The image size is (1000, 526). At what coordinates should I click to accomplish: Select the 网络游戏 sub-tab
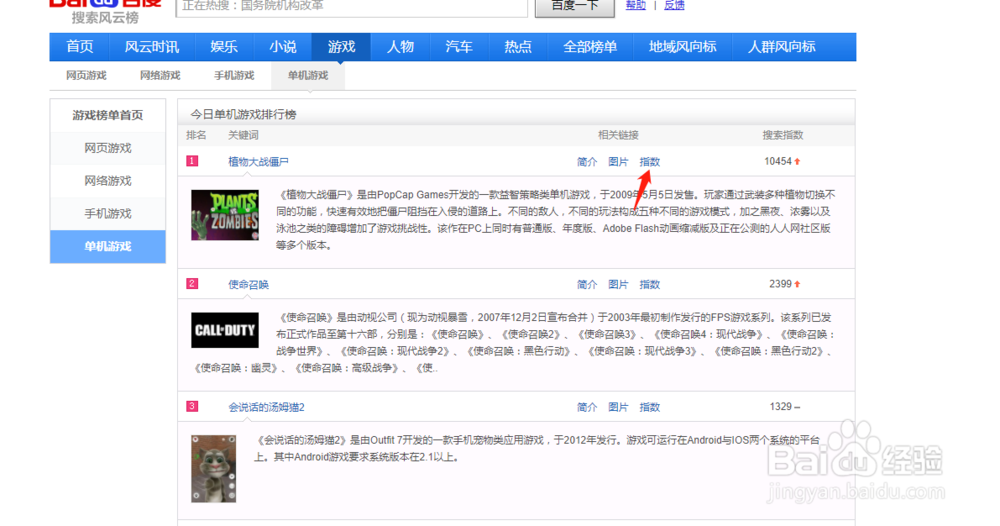(160, 75)
